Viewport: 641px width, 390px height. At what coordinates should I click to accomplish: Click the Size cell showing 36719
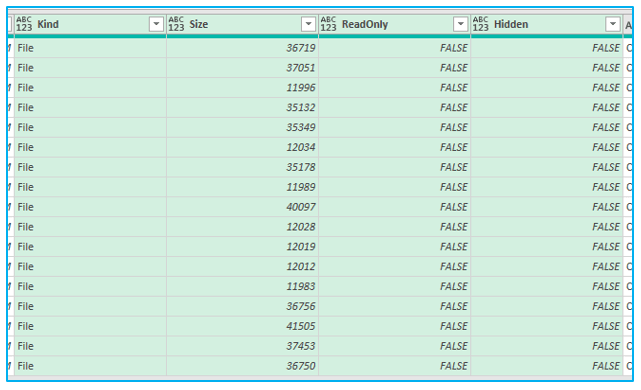pos(242,48)
